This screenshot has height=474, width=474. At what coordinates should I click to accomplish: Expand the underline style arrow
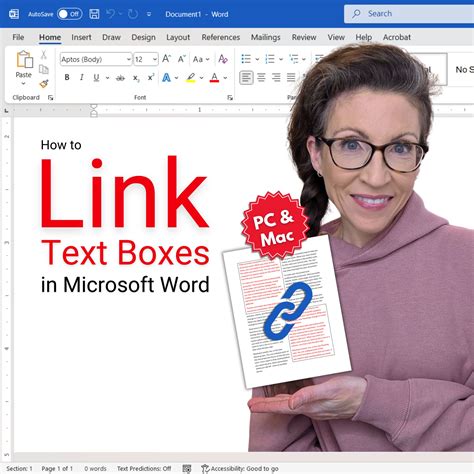pyautogui.click(x=107, y=78)
